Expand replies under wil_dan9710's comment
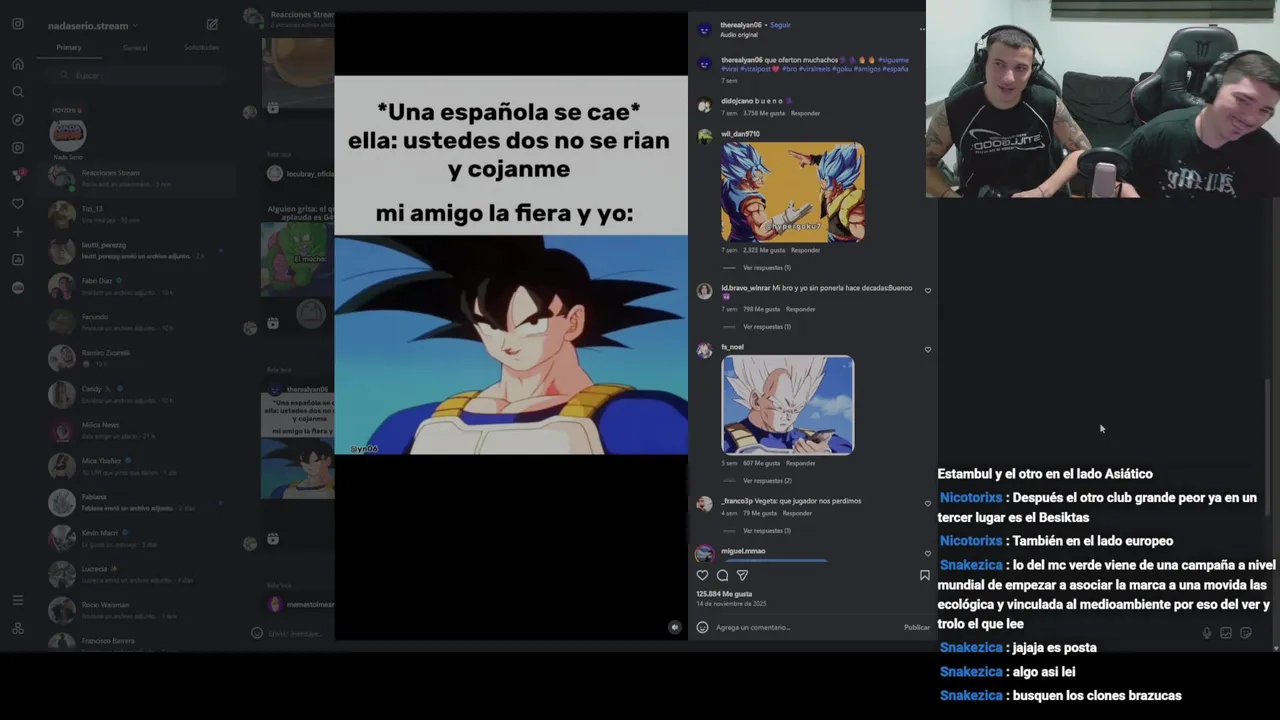Image resolution: width=1280 pixels, height=720 pixels. [x=766, y=268]
